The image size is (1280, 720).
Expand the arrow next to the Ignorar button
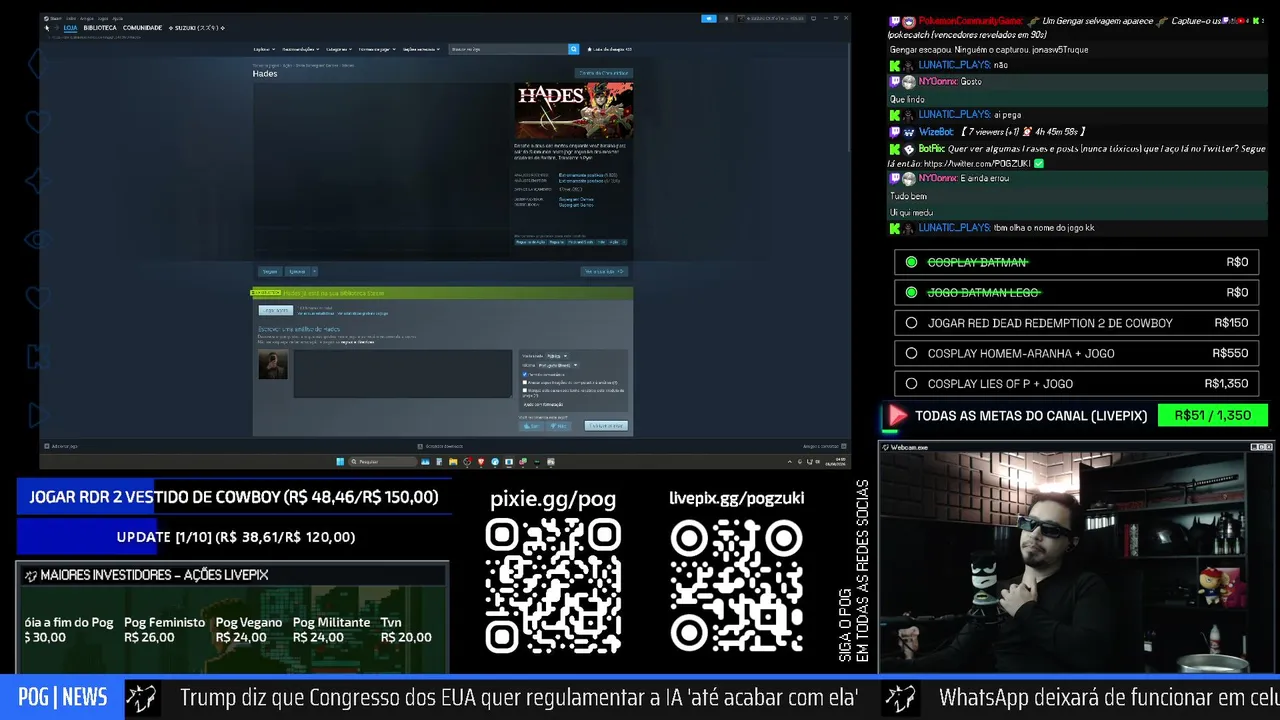(x=314, y=271)
